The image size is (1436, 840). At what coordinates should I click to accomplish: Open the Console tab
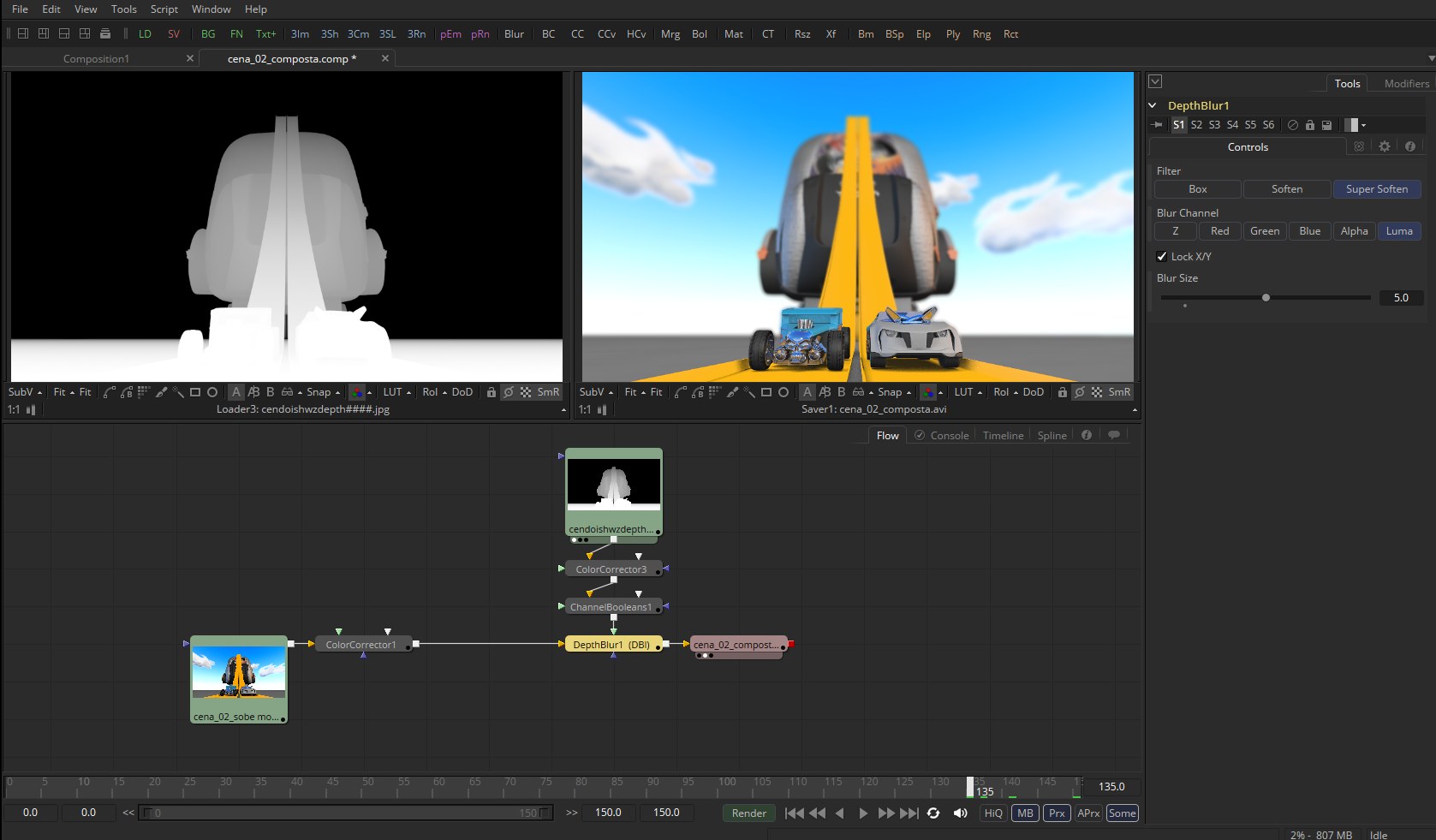tap(949, 435)
